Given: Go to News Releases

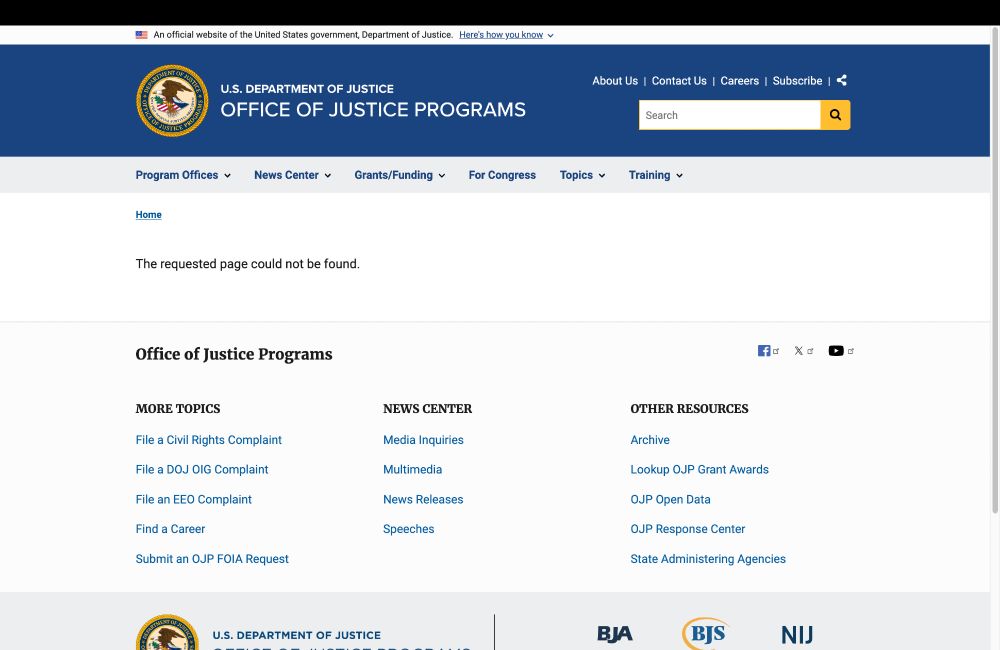Looking at the screenshot, I should [423, 499].
